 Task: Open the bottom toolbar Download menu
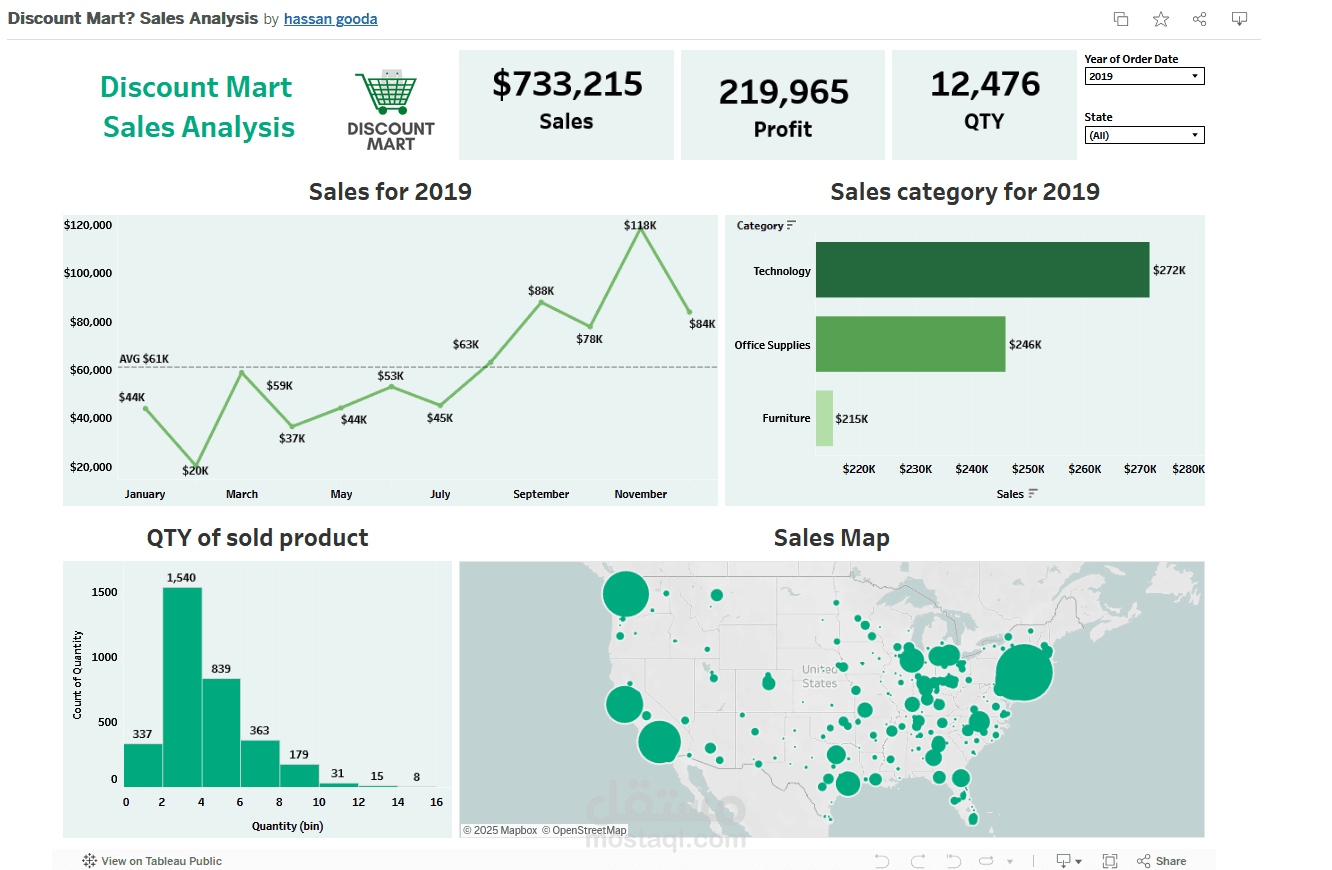(1069, 861)
